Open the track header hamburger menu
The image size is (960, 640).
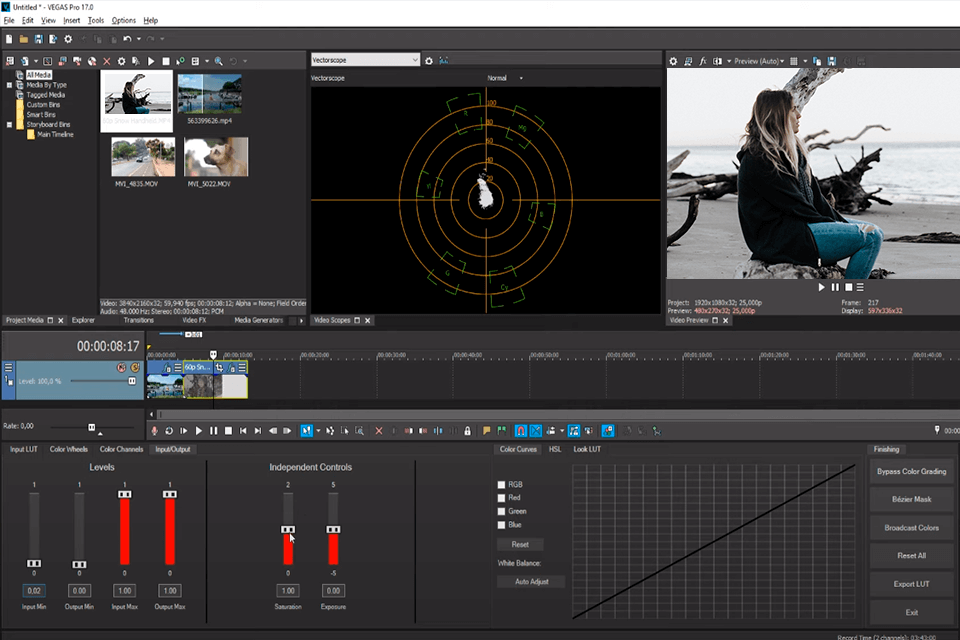coord(9,367)
